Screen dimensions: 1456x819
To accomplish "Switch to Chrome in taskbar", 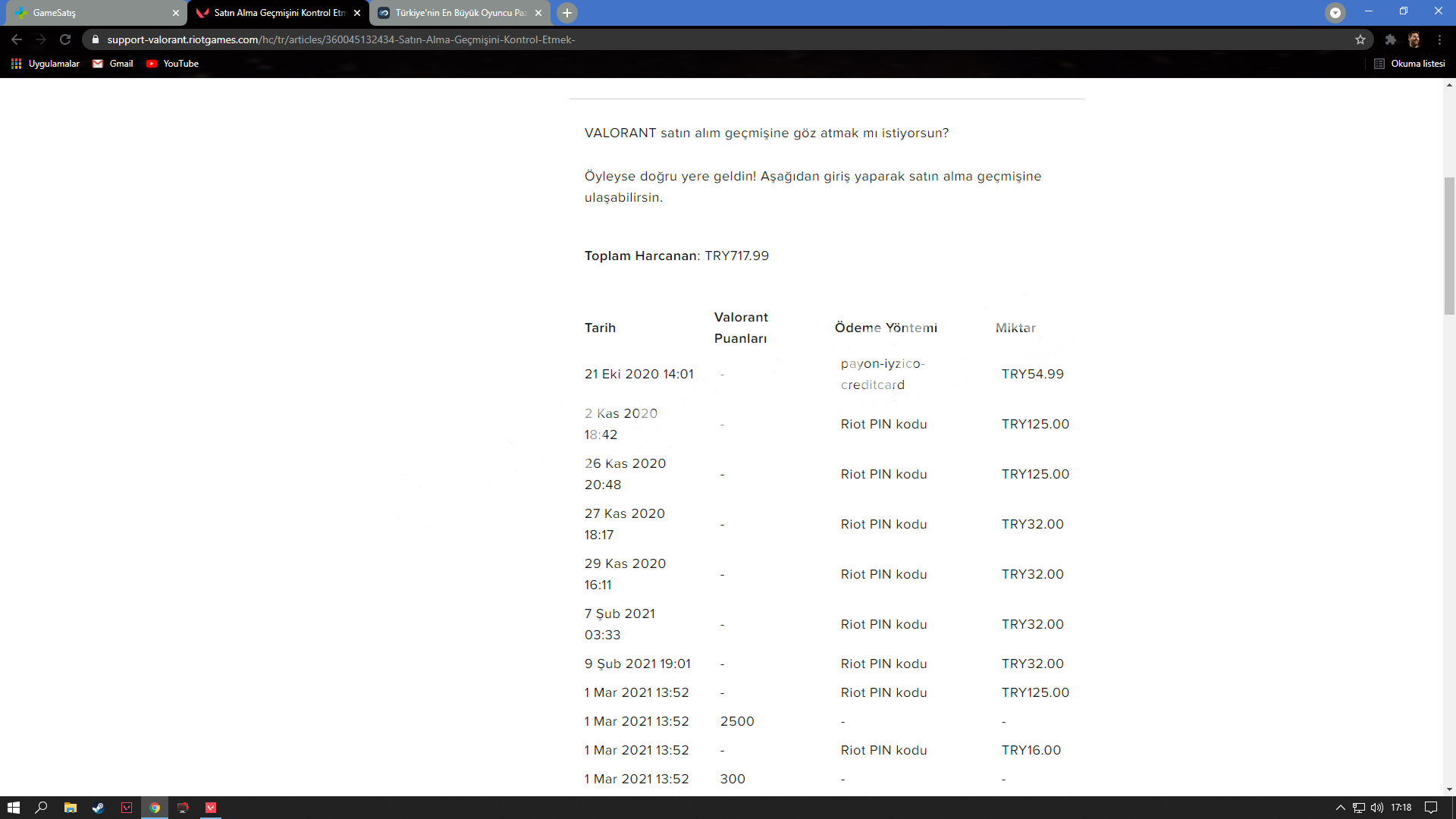I will tap(155, 808).
